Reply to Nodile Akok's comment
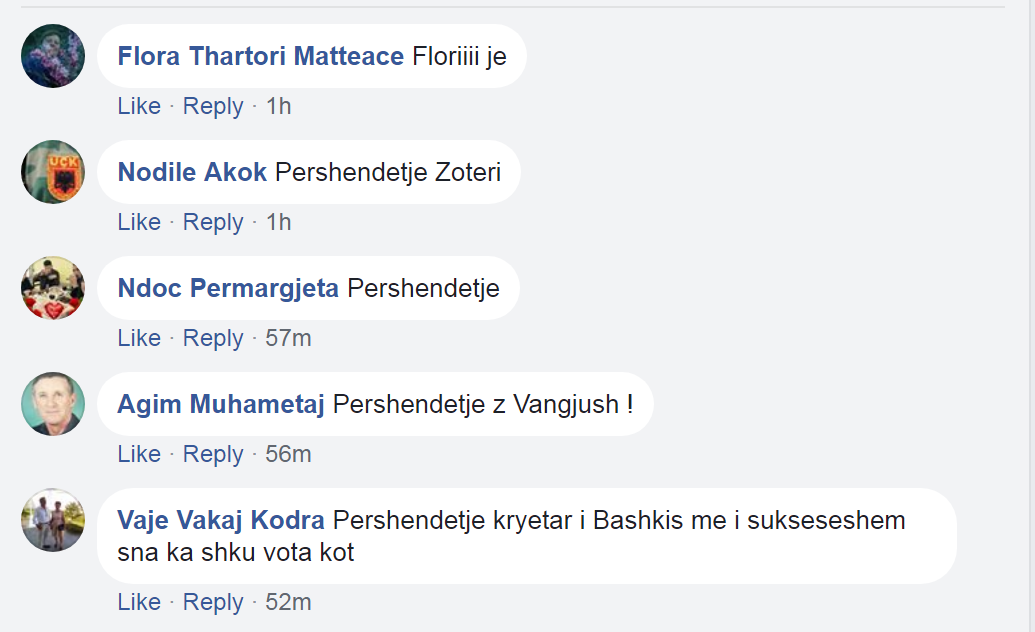Viewport: 1035px width, 632px height. click(213, 222)
